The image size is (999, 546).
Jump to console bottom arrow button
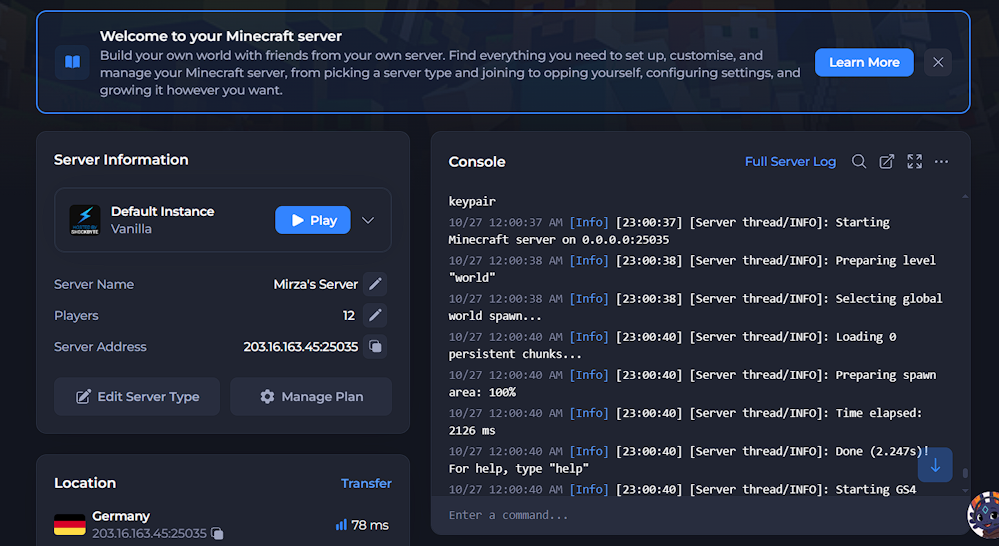[935, 465]
